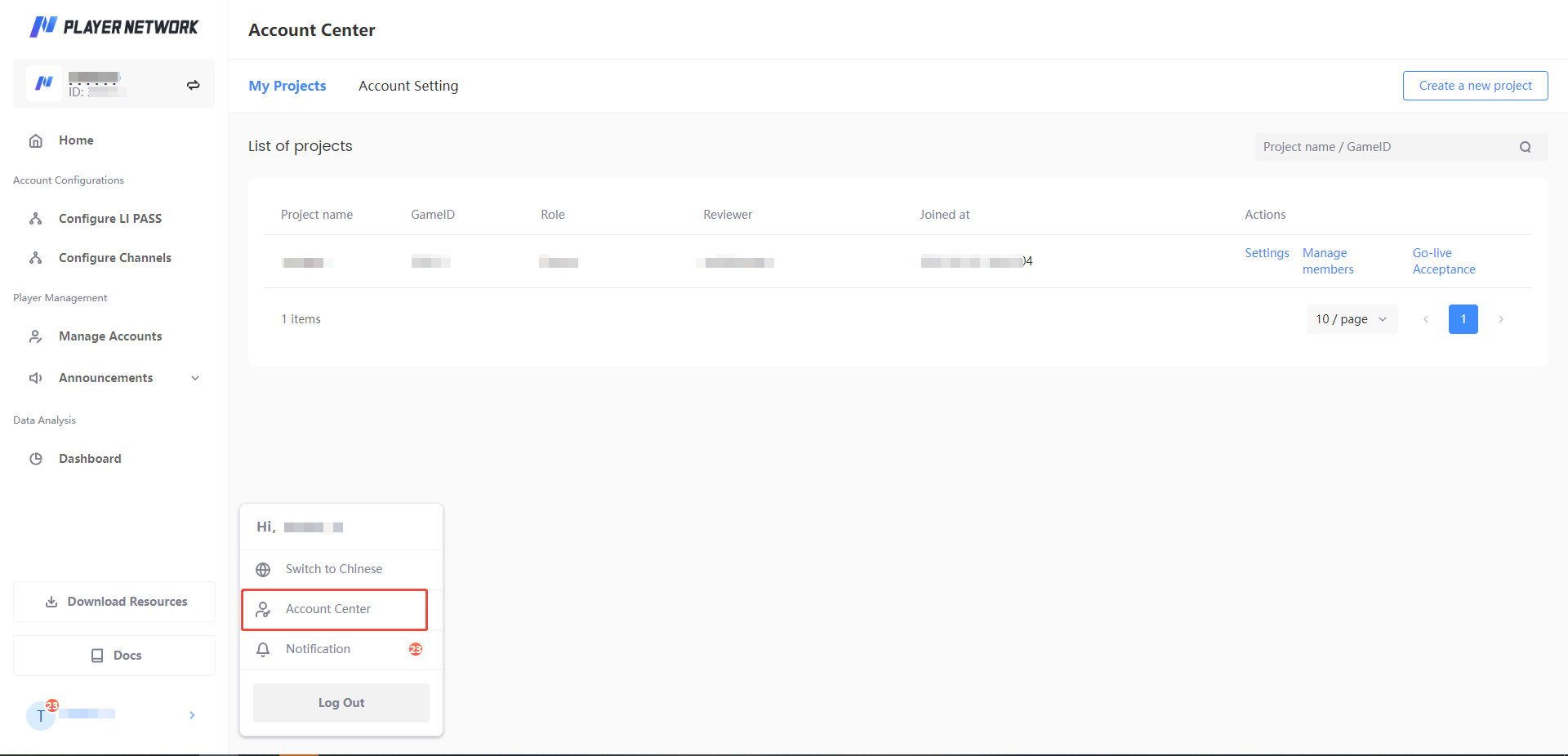Open the Go-live Acceptance link
1568x756 pixels.
pyautogui.click(x=1443, y=261)
